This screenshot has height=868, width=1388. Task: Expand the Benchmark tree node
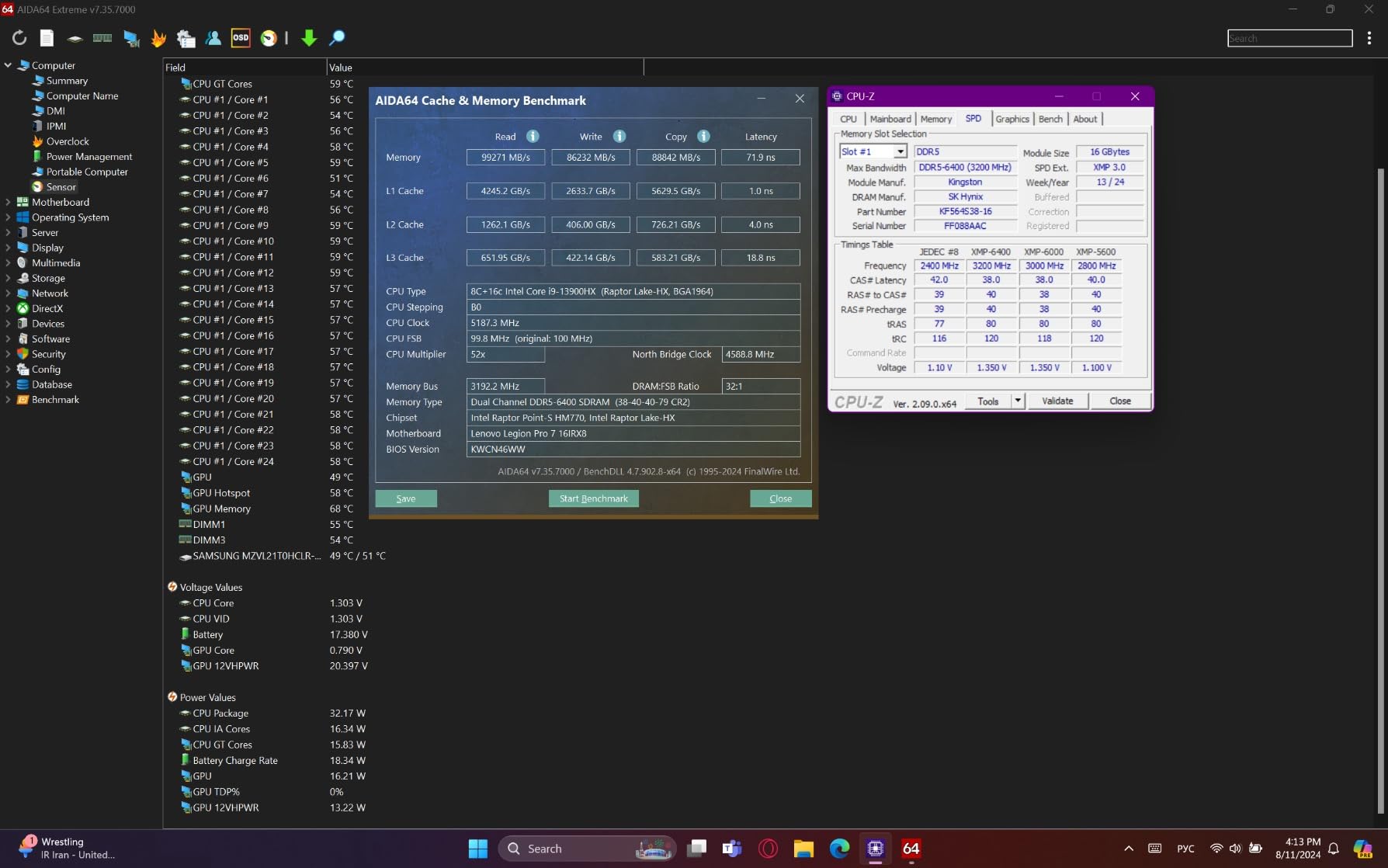click(x=8, y=400)
